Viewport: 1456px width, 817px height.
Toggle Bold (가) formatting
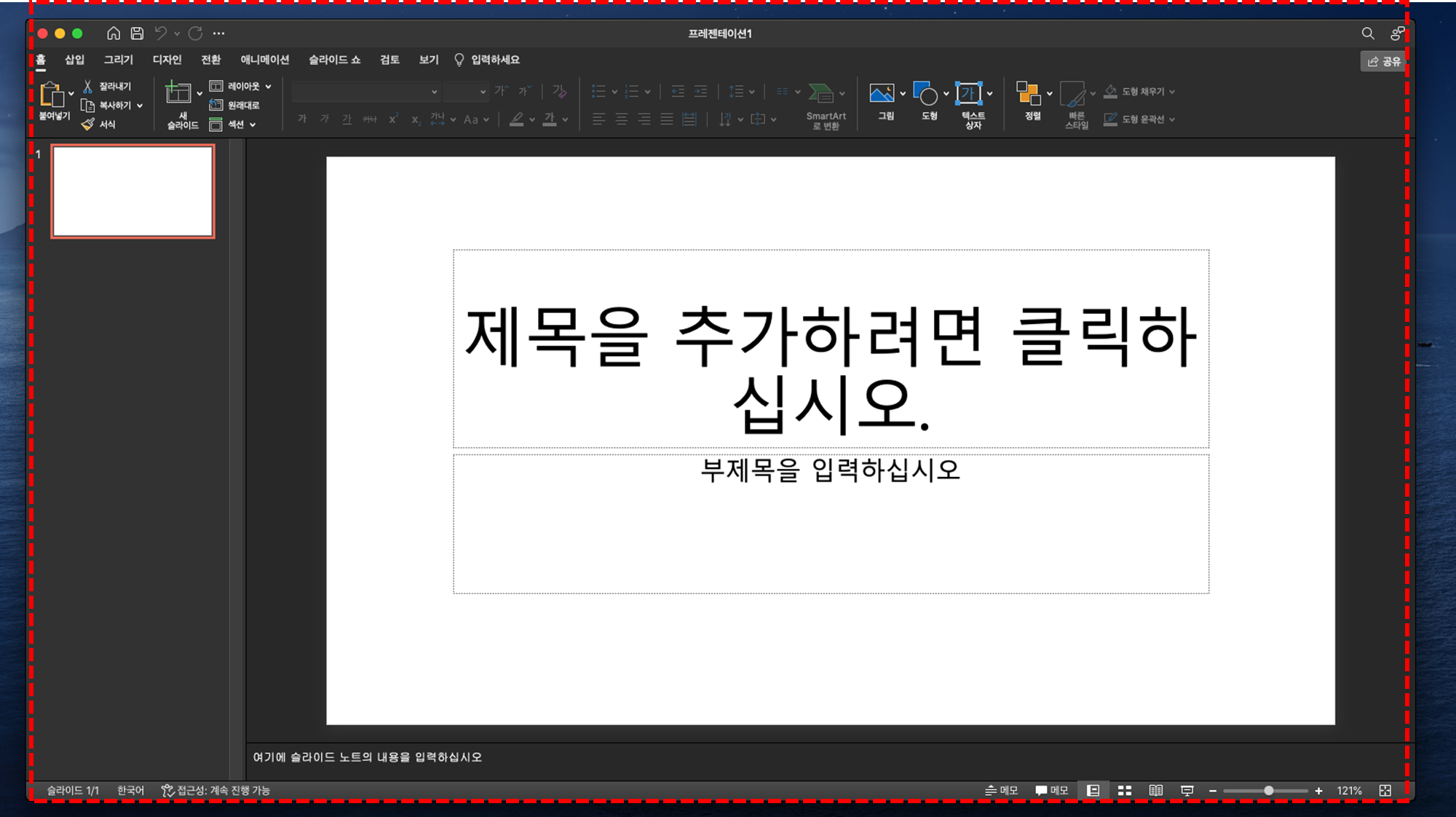302,119
